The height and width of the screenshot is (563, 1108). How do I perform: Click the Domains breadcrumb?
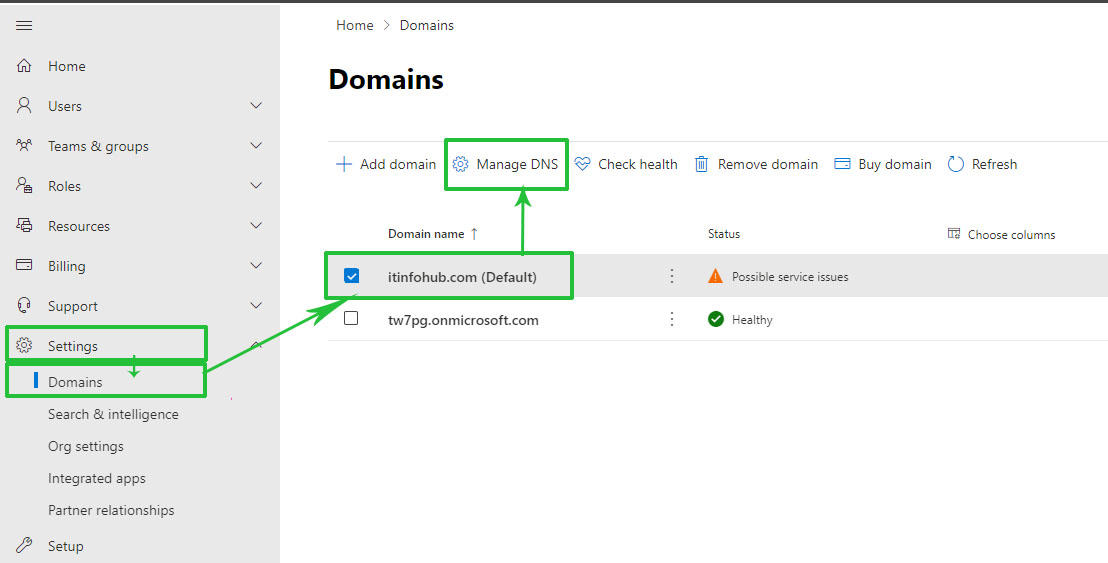click(x=427, y=25)
